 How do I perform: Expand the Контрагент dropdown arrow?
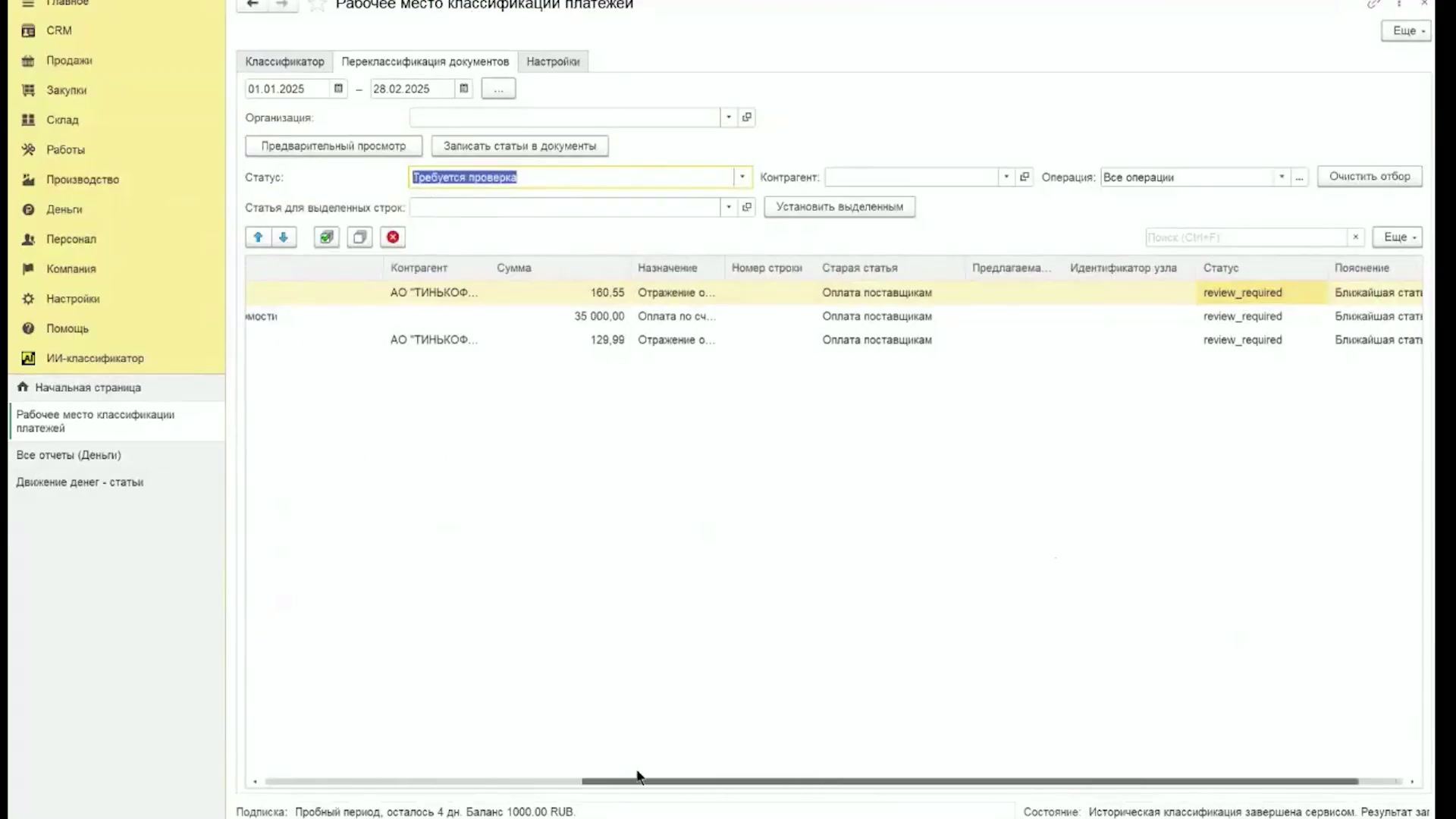pyautogui.click(x=1006, y=177)
